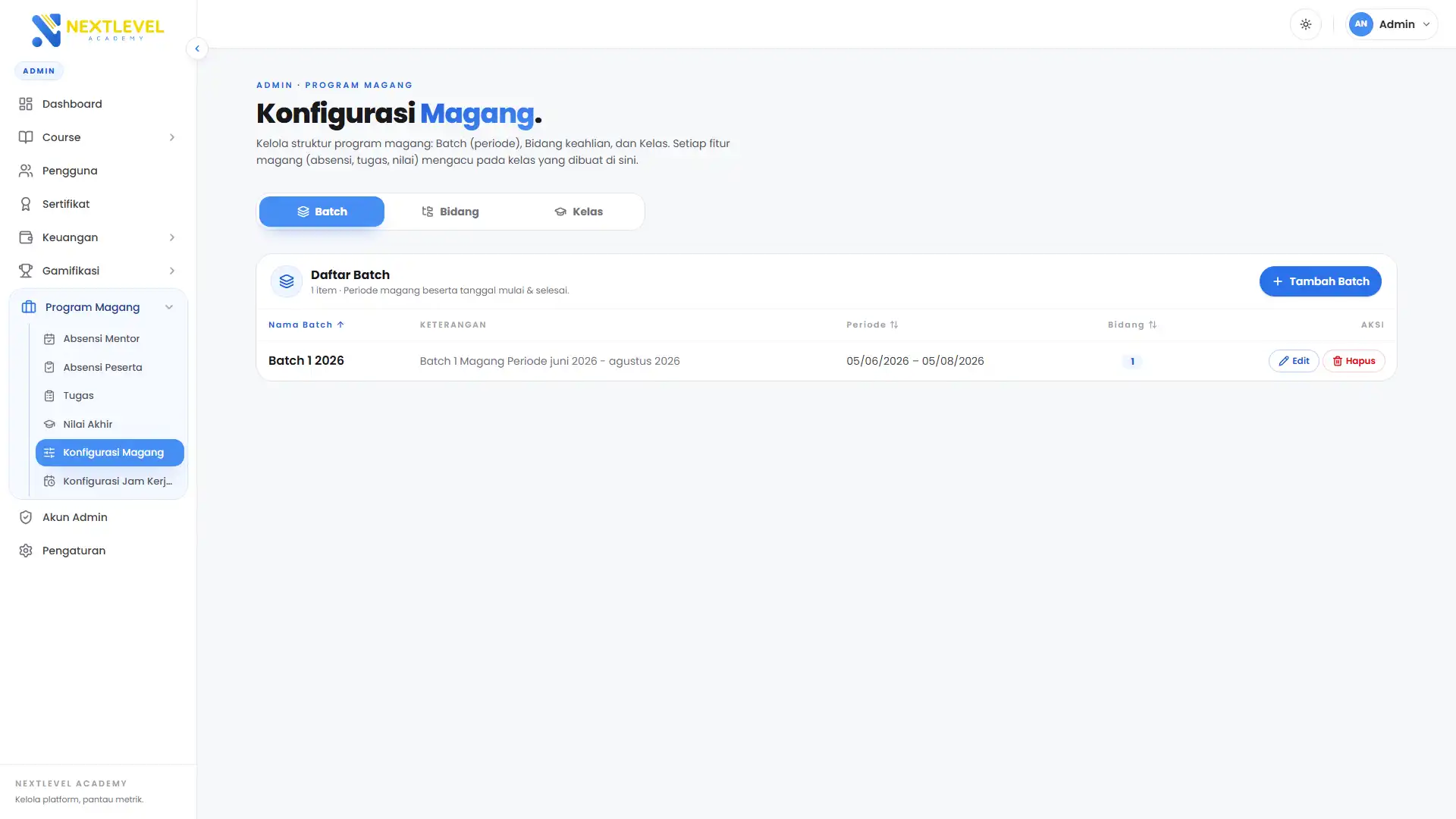Expand the Gamifikasi submenu chevron
This screenshot has height=819, width=1456.
point(172,271)
